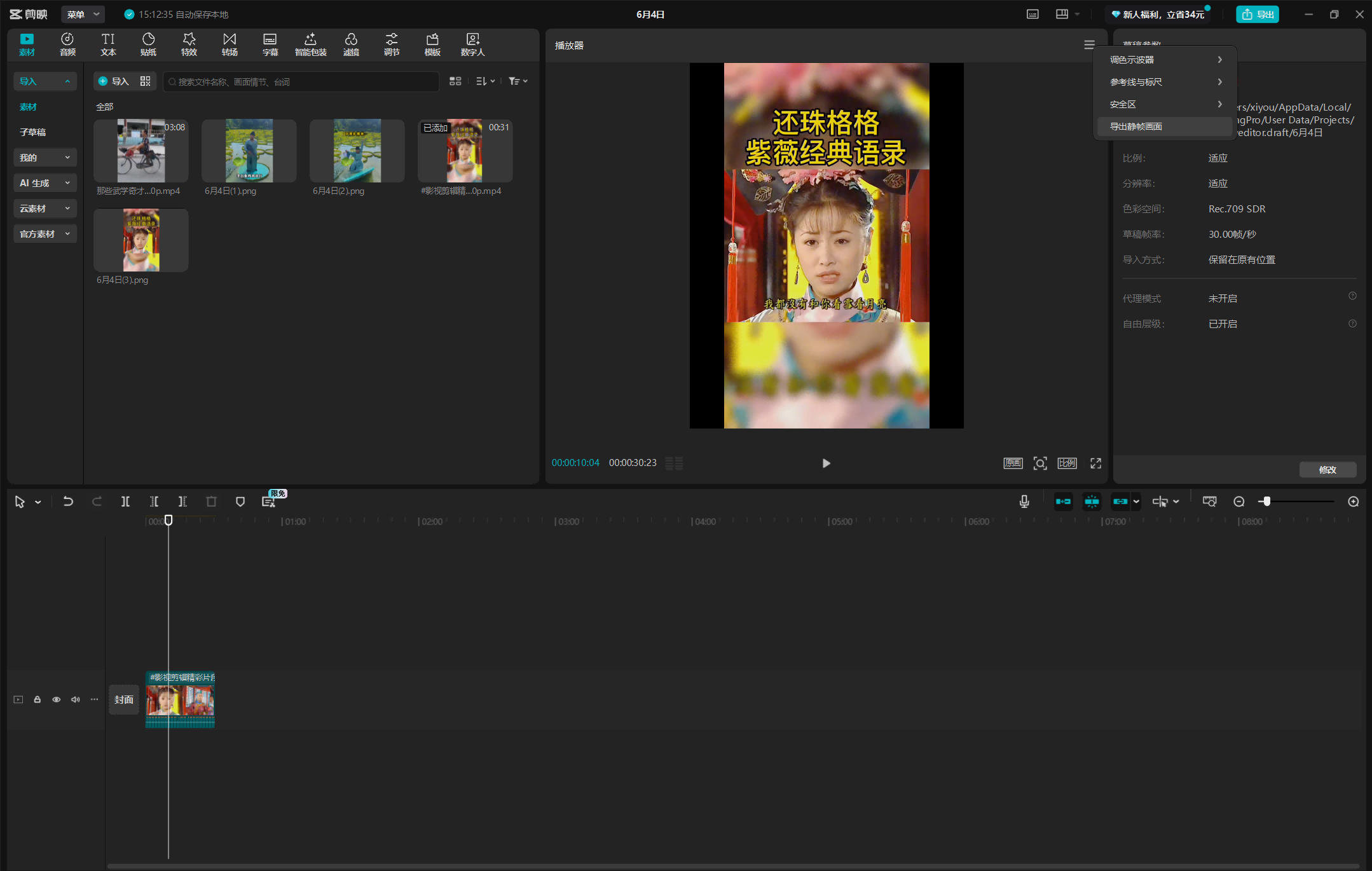This screenshot has height=871, width=1372.
Task: Choose 导出静帧画面 menu entry
Action: [1165, 127]
